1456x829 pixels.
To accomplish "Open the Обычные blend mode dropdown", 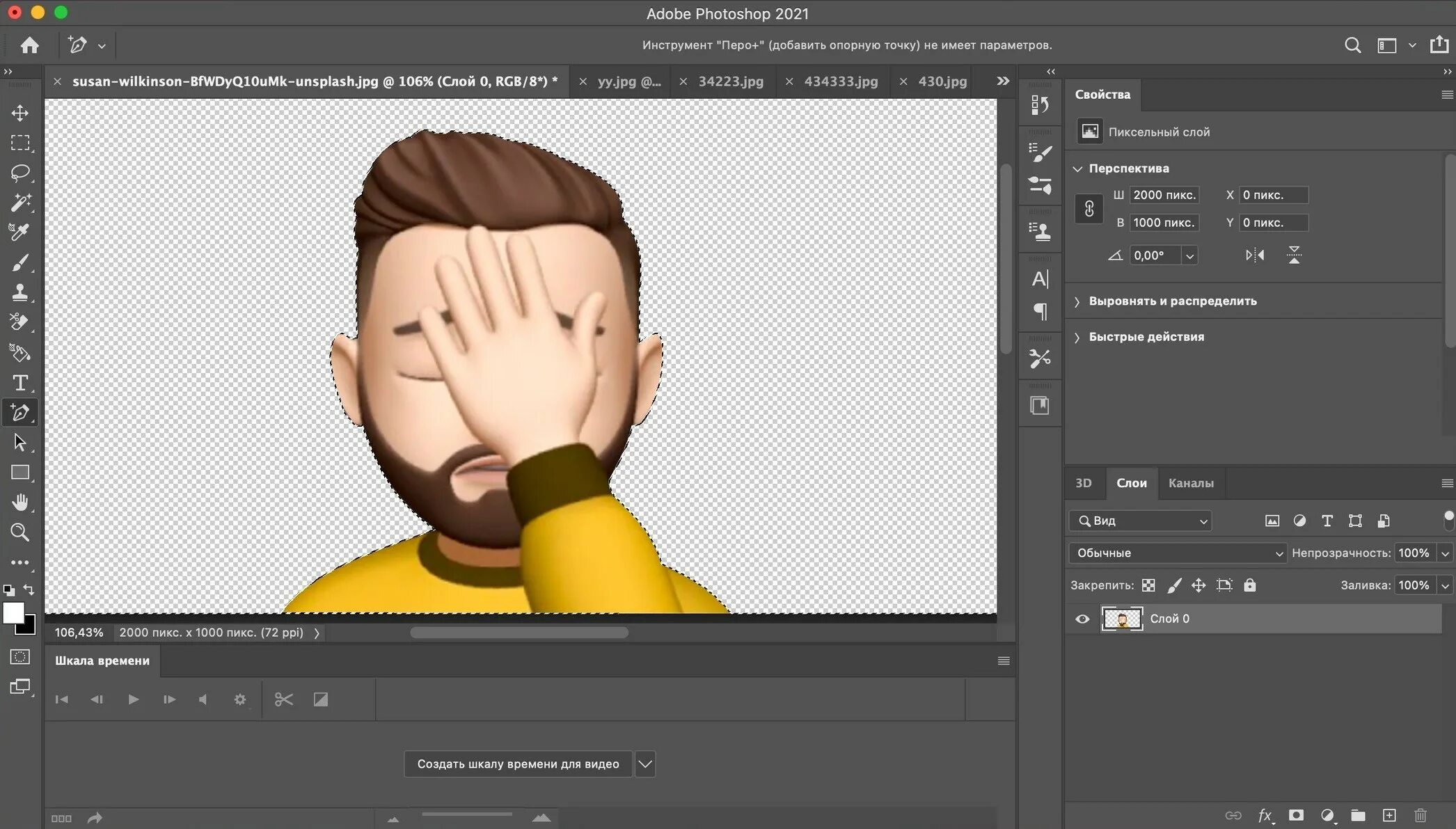I will 1178,553.
